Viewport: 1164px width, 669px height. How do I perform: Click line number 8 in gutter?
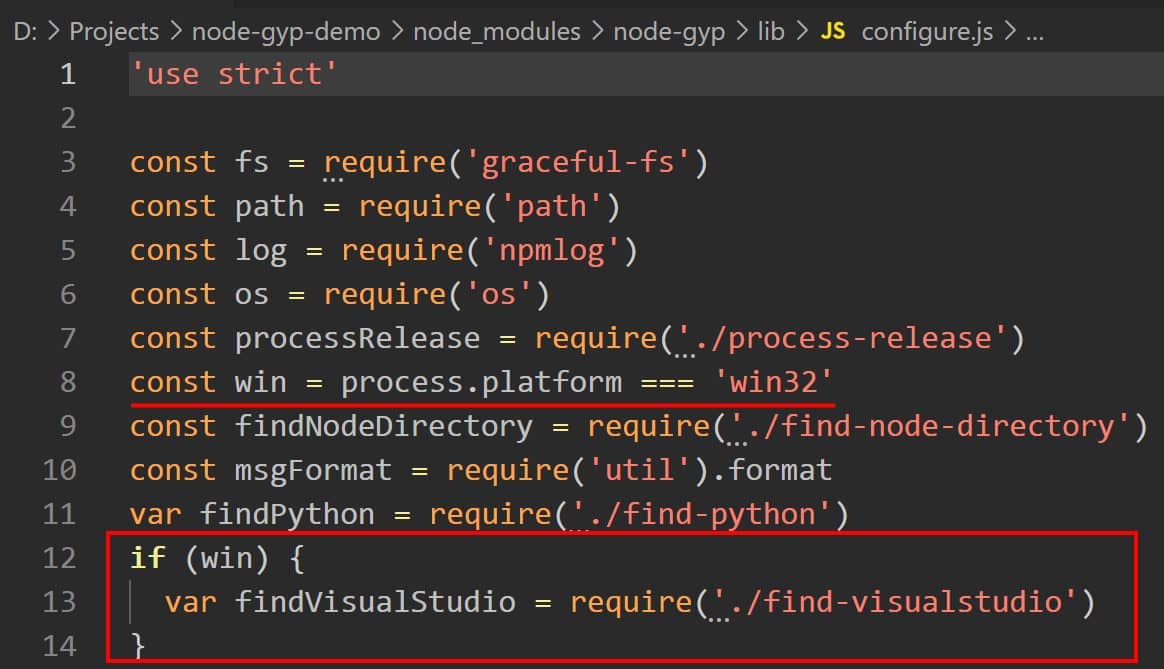[68, 382]
